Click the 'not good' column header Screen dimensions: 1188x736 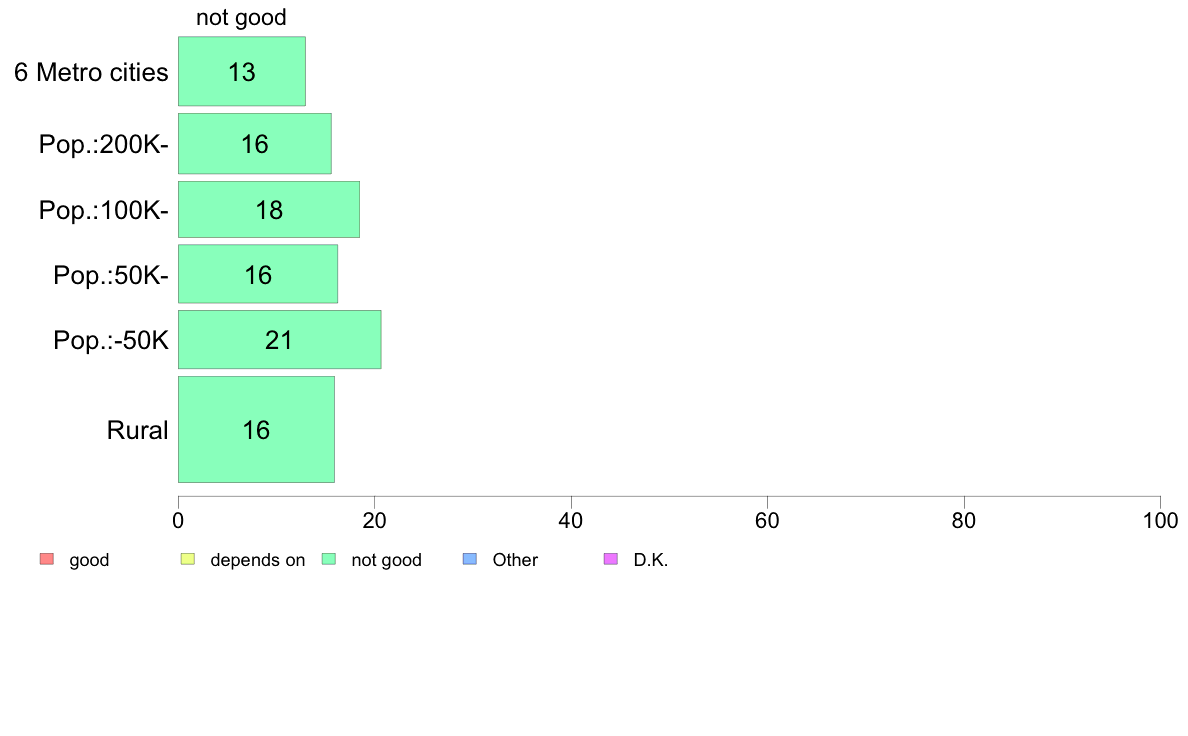click(242, 17)
